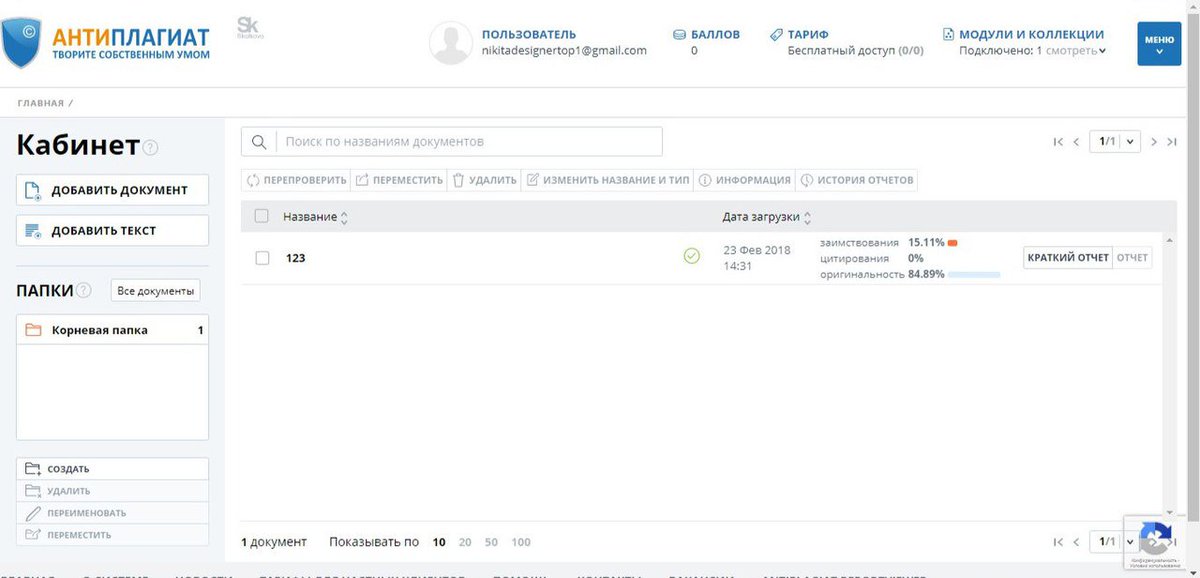The width and height of the screenshot is (1200, 578).
Task: Open the ПОЛЬЗОВАТЕЛЬ profile link
Action: (529, 34)
